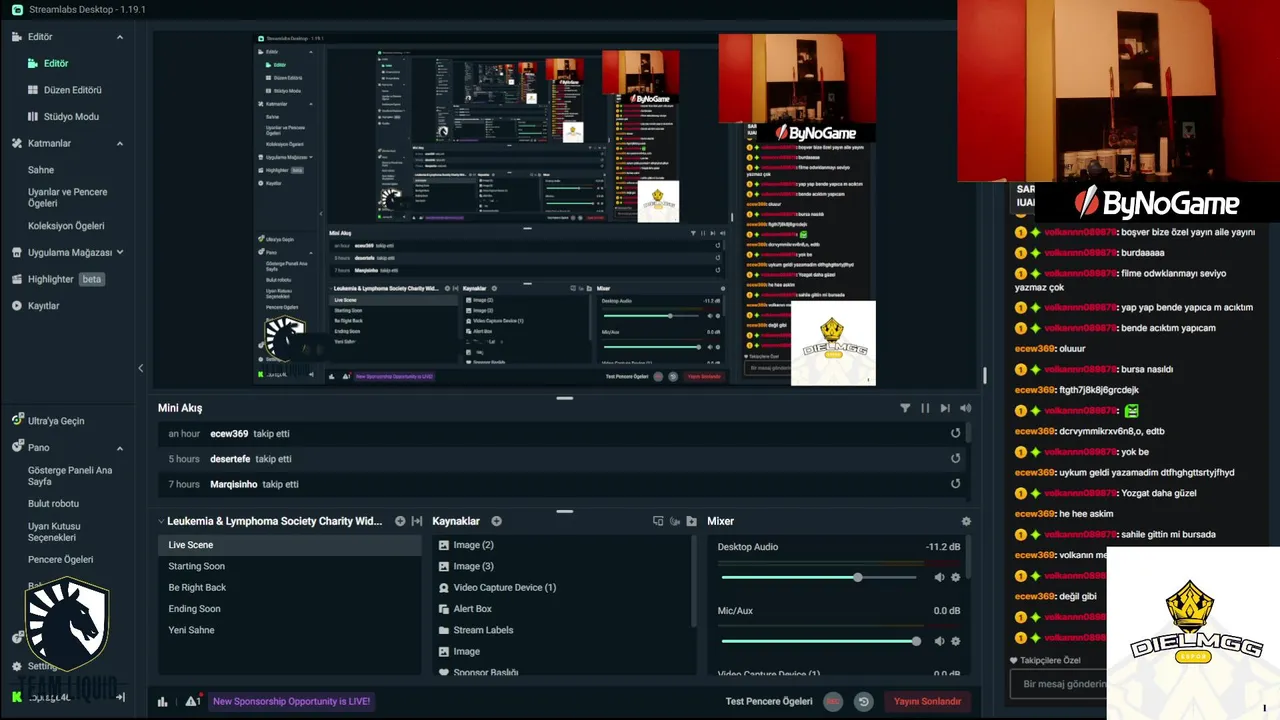
Task: Open performance stats bar-chart icon
Action: 163,701
